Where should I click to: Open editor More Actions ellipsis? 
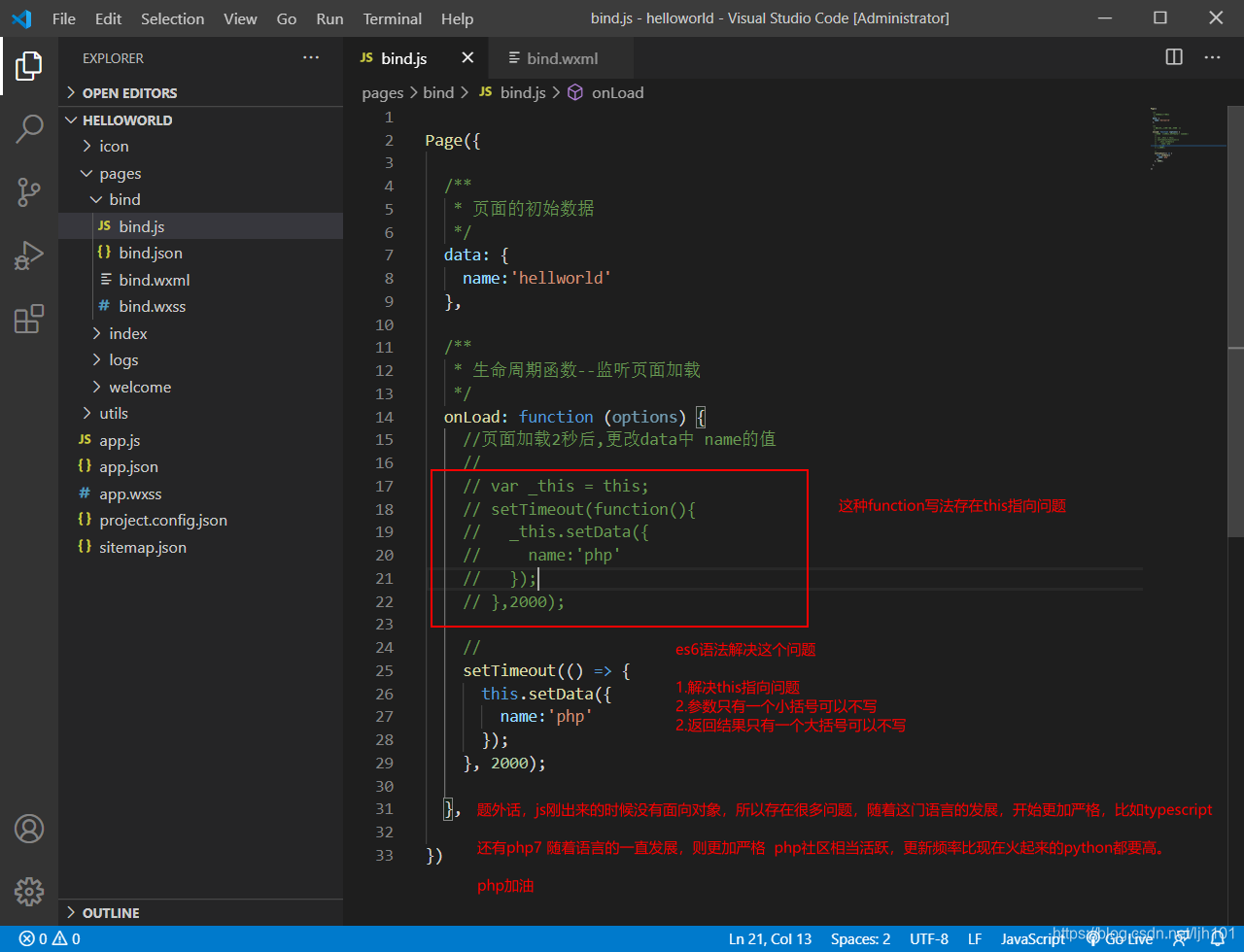tap(1212, 57)
